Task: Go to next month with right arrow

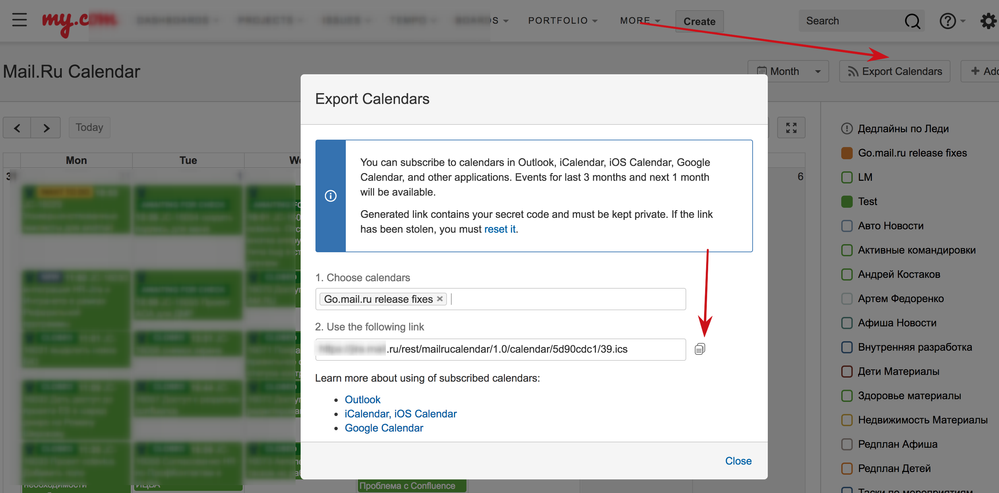Action: coord(46,127)
